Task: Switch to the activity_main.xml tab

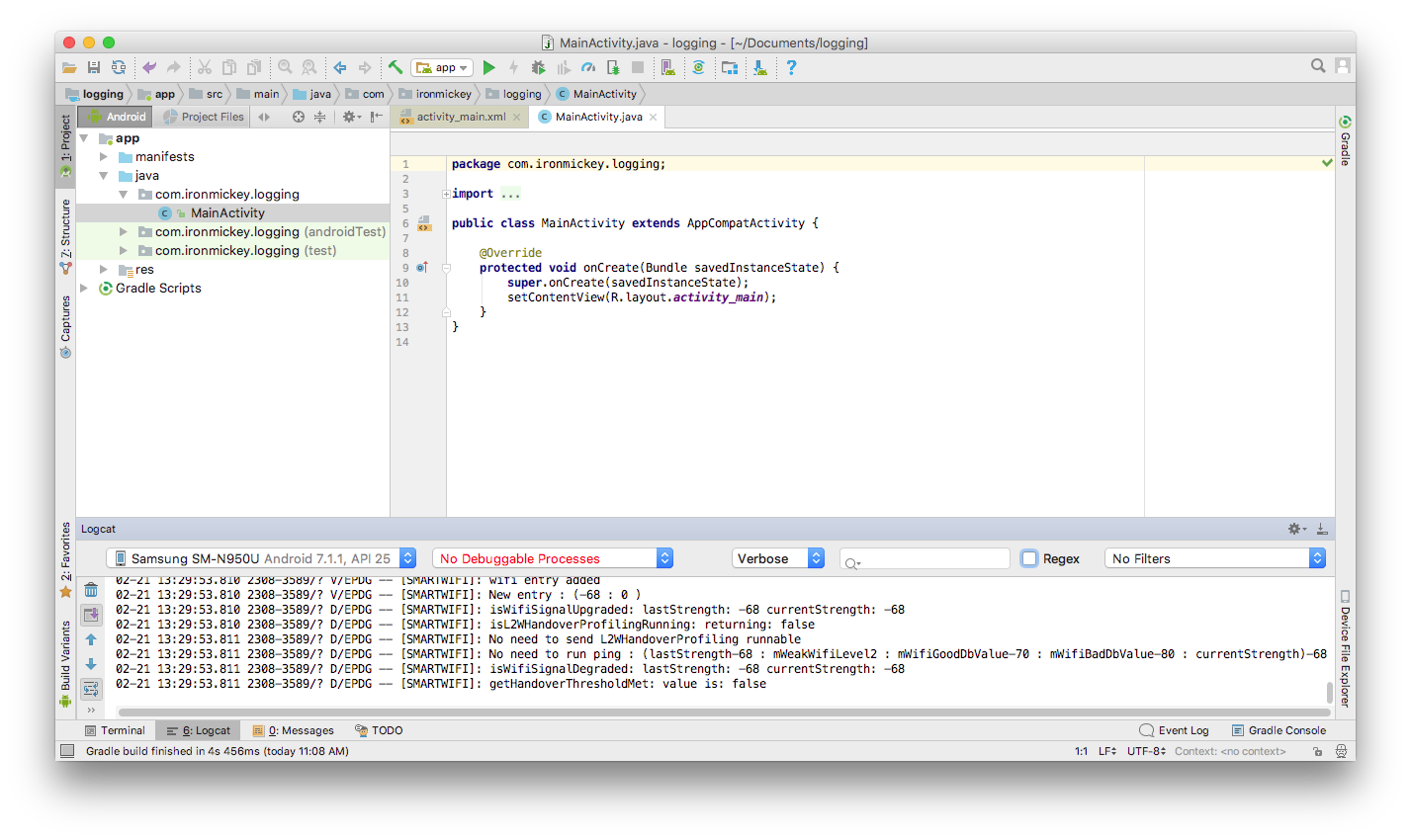Action: (x=460, y=117)
